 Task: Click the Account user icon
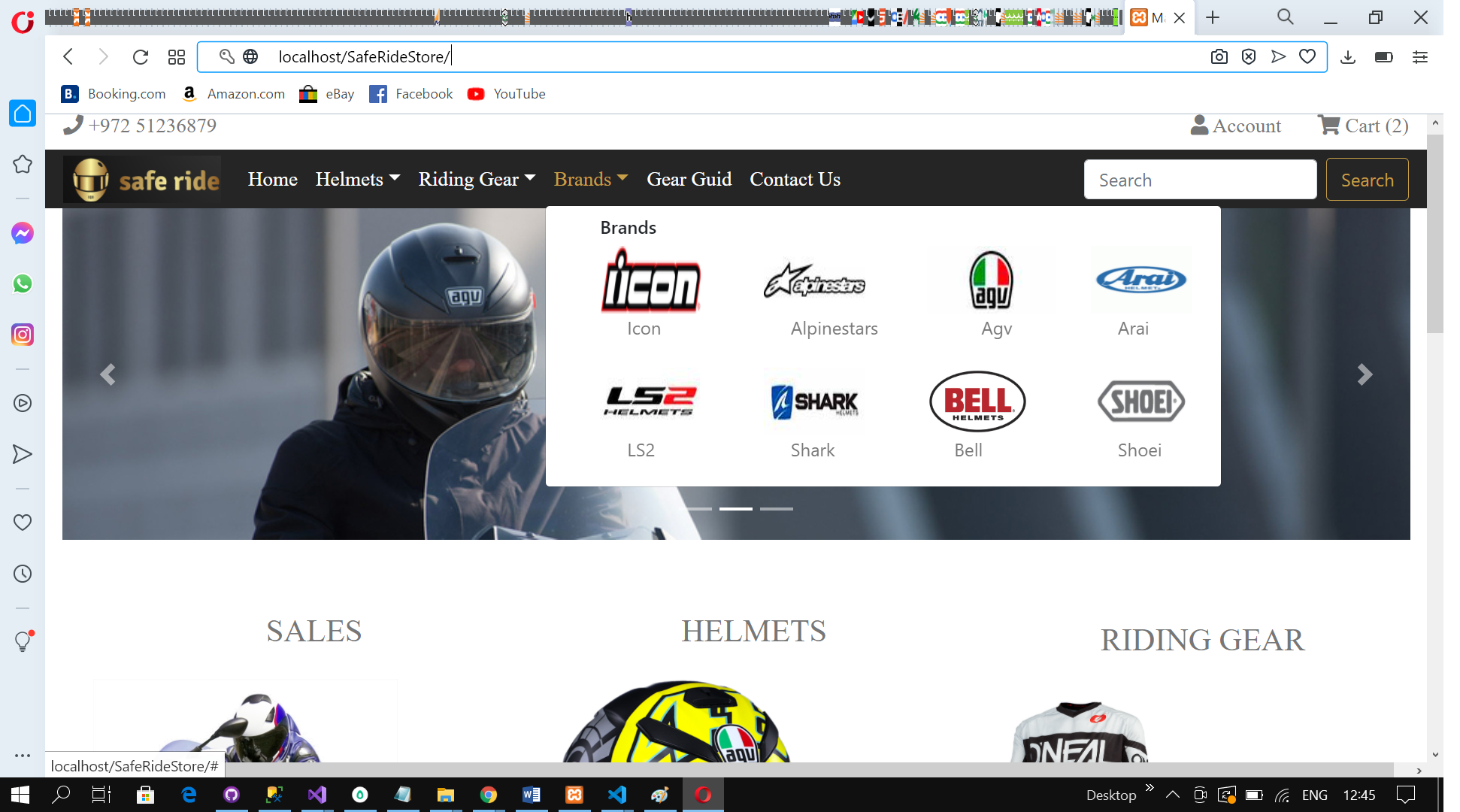(1199, 125)
